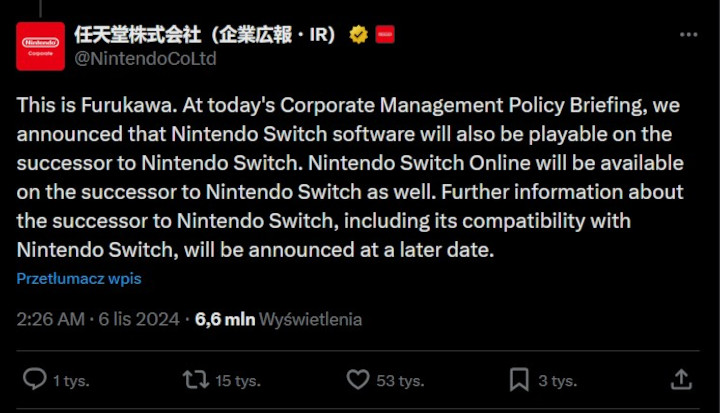Click the reply speech bubble icon
Screen dimensions: 720x413
tap(34, 380)
